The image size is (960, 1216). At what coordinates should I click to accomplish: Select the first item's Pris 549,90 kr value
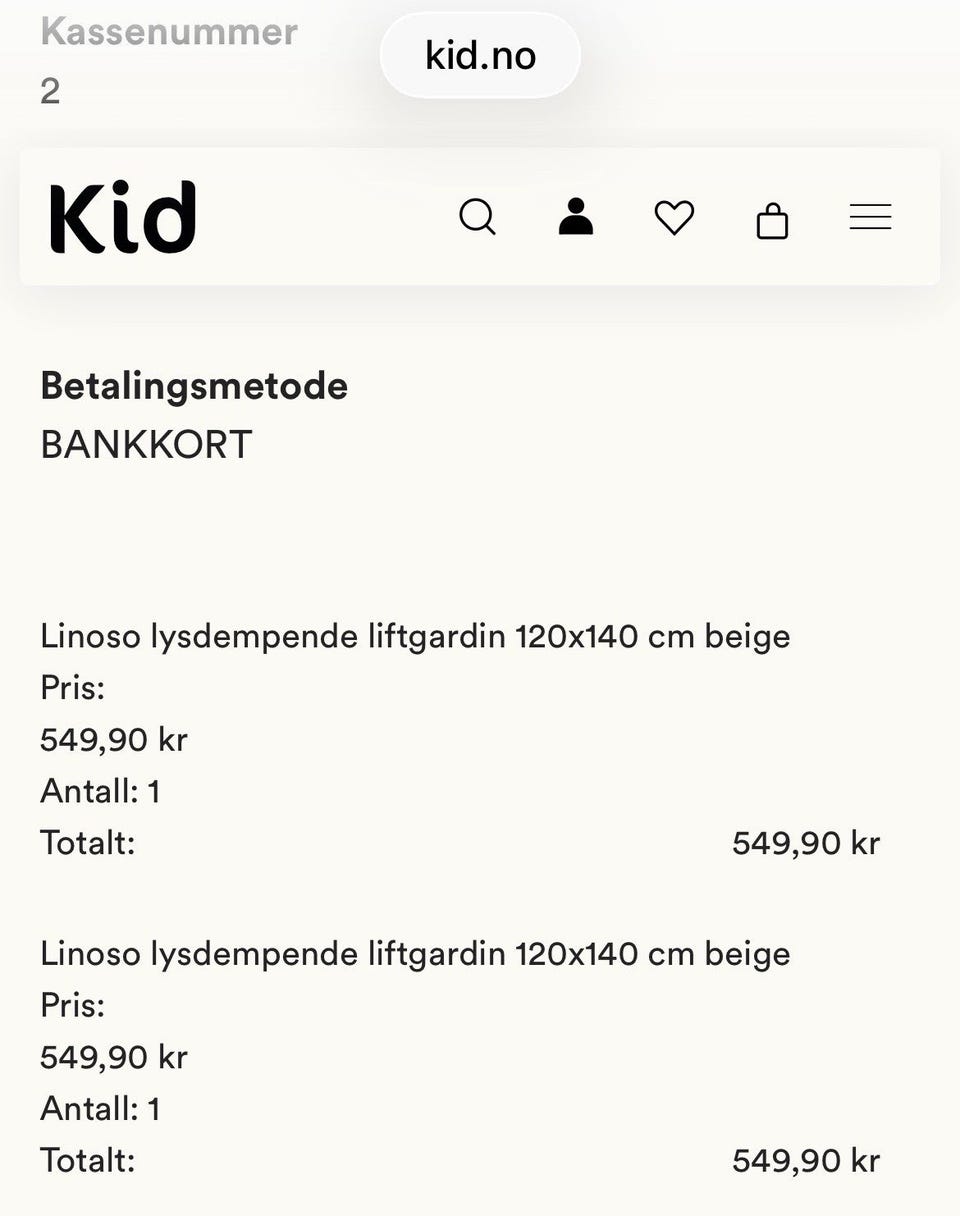click(x=114, y=740)
